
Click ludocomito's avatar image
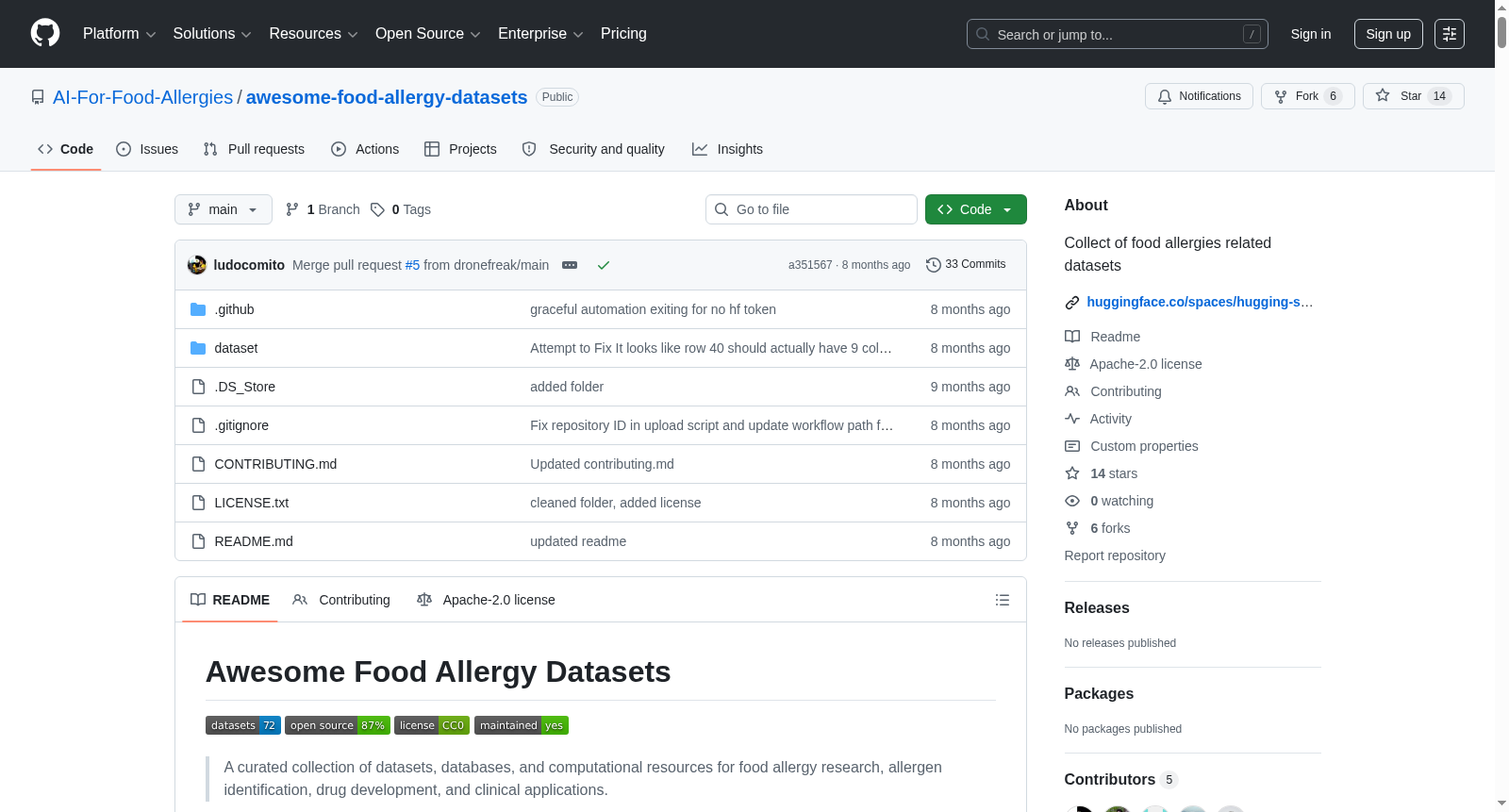[x=197, y=265]
